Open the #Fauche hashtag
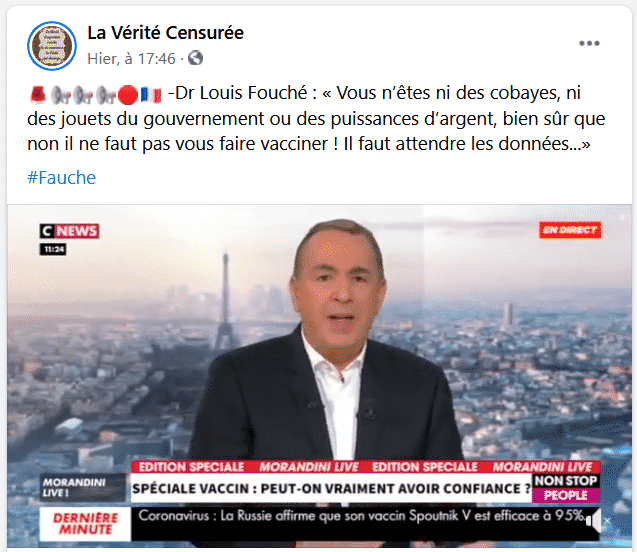Viewport: 637px width, 552px height. tap(61, 178)
